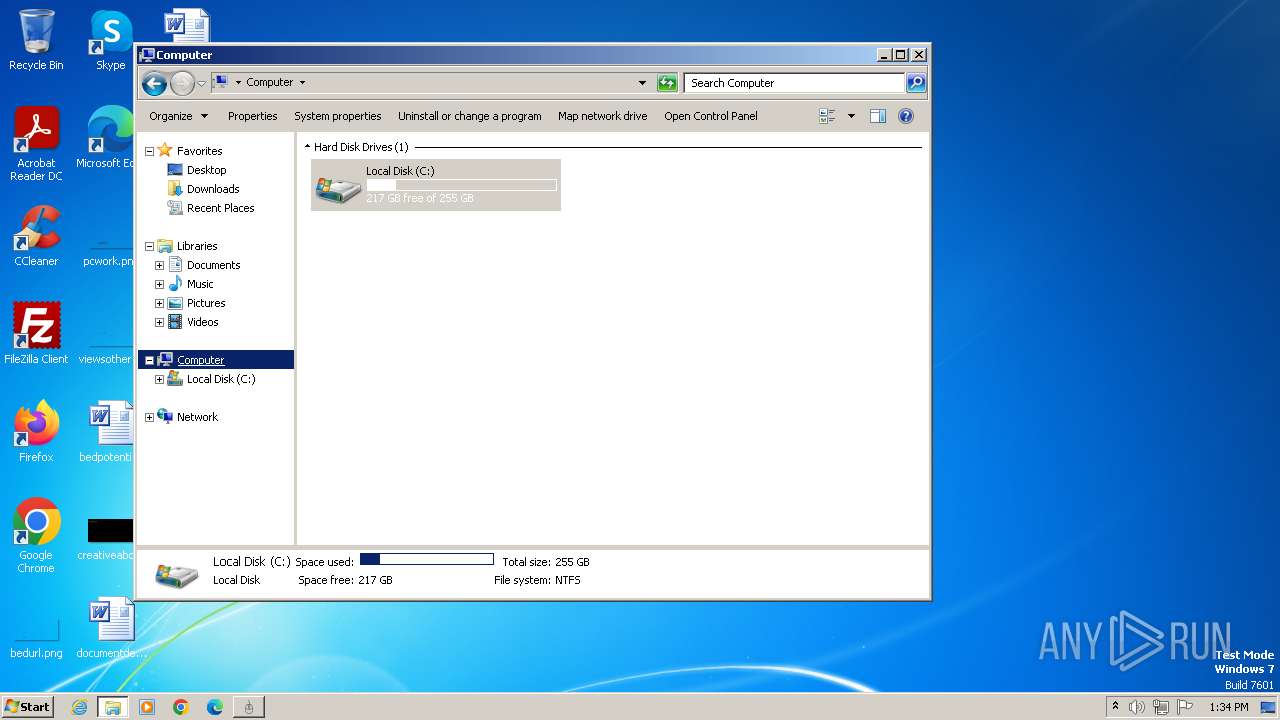Expand Local Disk (C:) in navigation tree

click(159, 379)
